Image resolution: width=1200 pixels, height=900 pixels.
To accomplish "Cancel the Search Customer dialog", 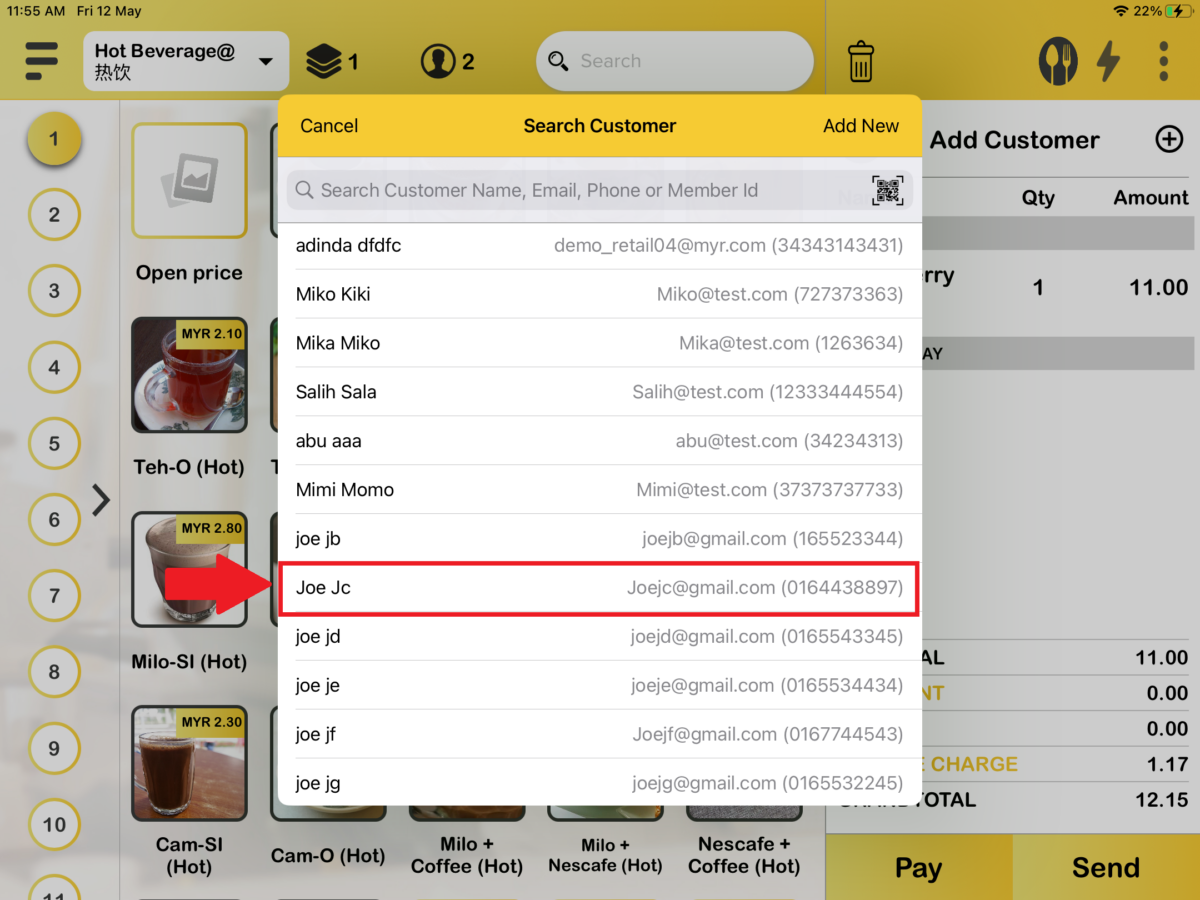I will click(329, 126).
